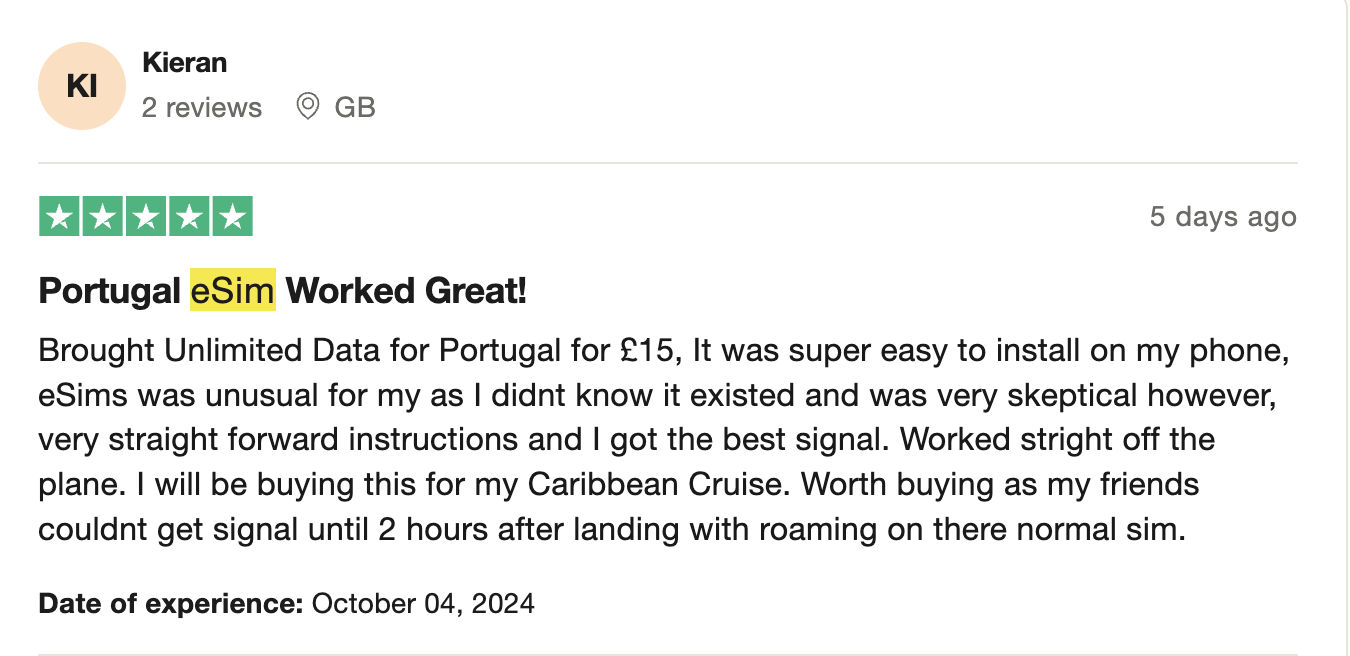Screen dimensions: 1350x656
Task: Click the October 04, 2024 date
Action: 423,604
